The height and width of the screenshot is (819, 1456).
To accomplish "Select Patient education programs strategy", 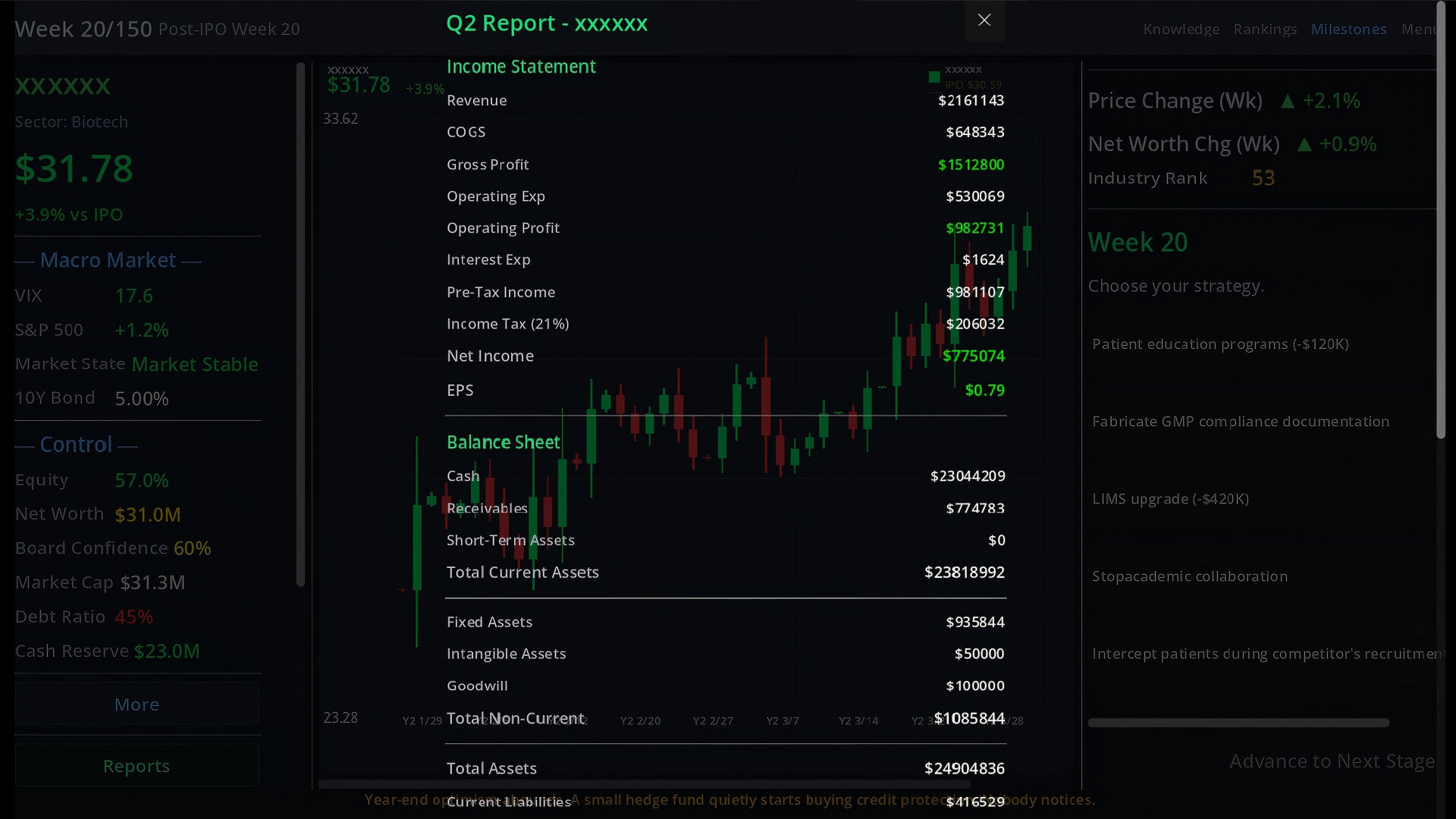I will (x=1220, y=344).
